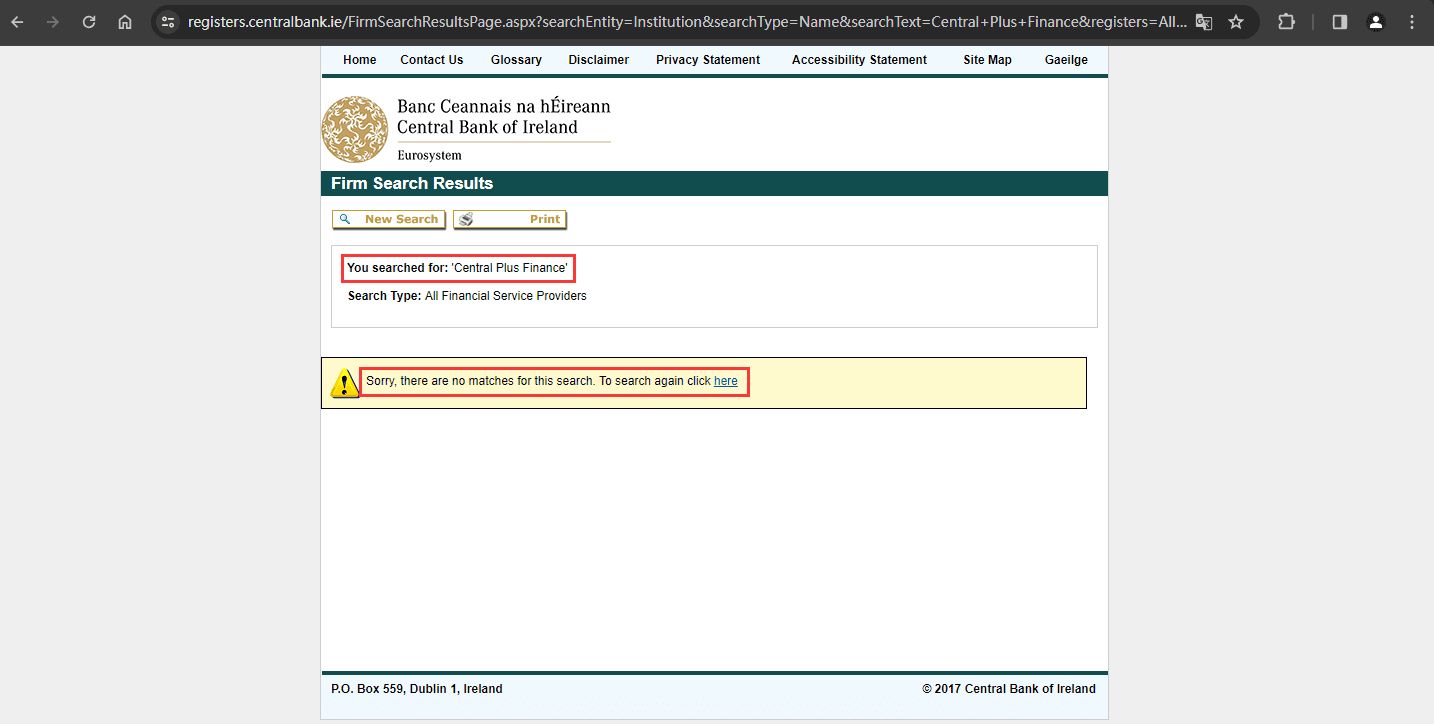Click the 'Eurosystem' text under logo
The image size is (1434, 724).
tap(429, 155)
